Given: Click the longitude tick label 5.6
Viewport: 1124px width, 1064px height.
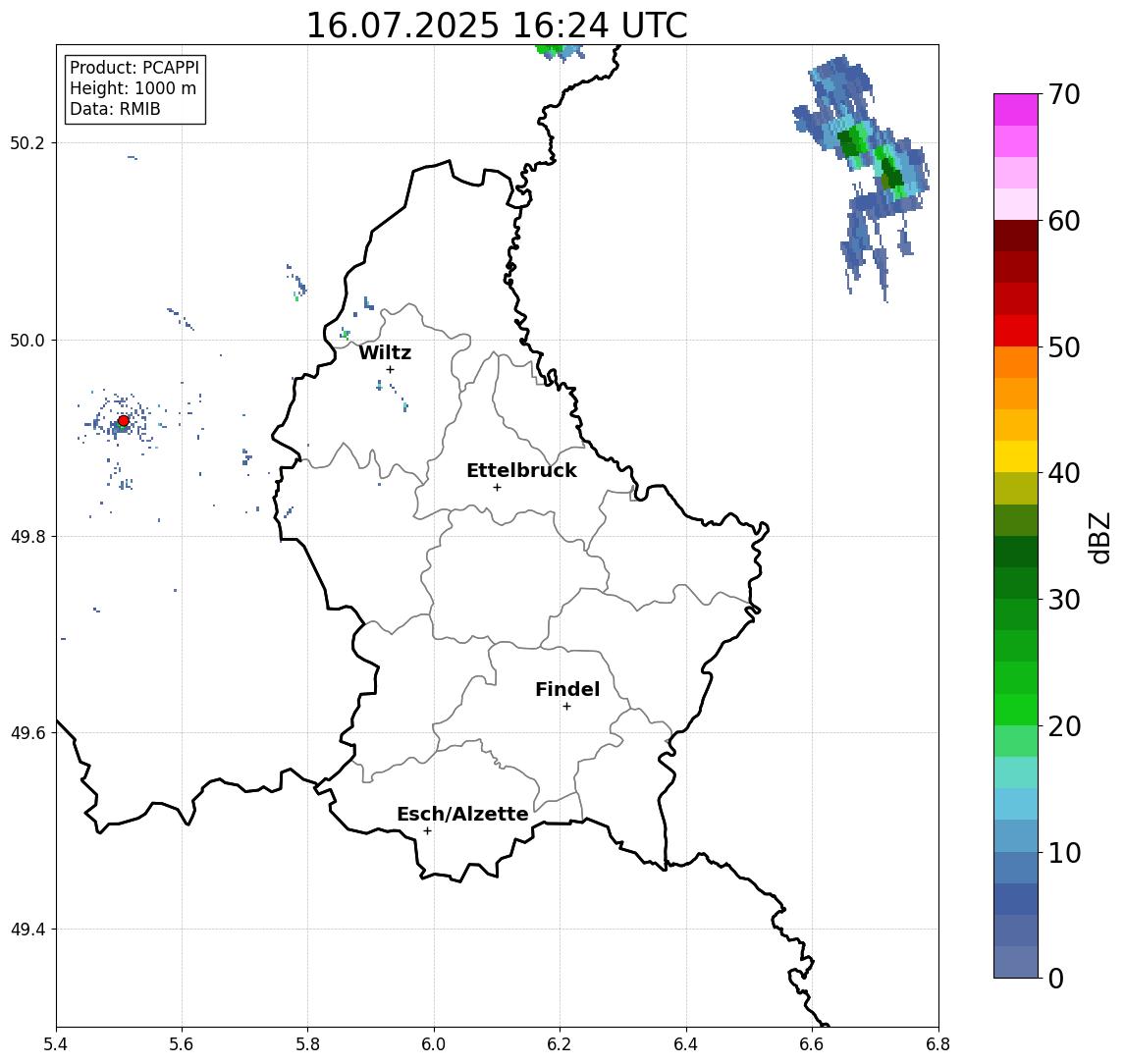Looking at the screenshot, I should tap(182, 1044).
